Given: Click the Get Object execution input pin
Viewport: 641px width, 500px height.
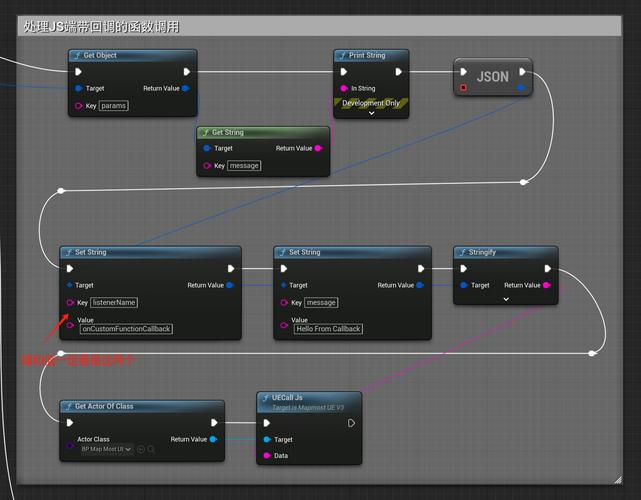Looking at the screenshot, I should point(78,72).
